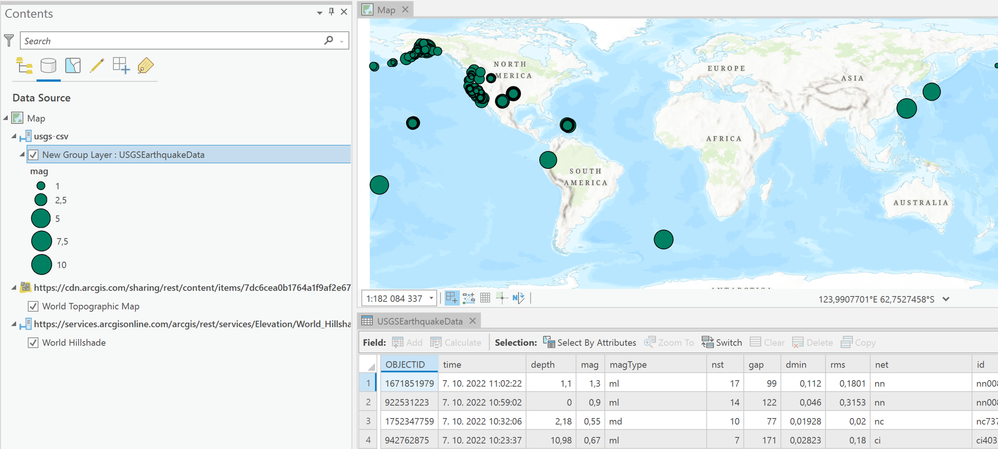Click cell with OBJECTID 922531223
Viewport: 998px width, 449px height.
(409, 402)
